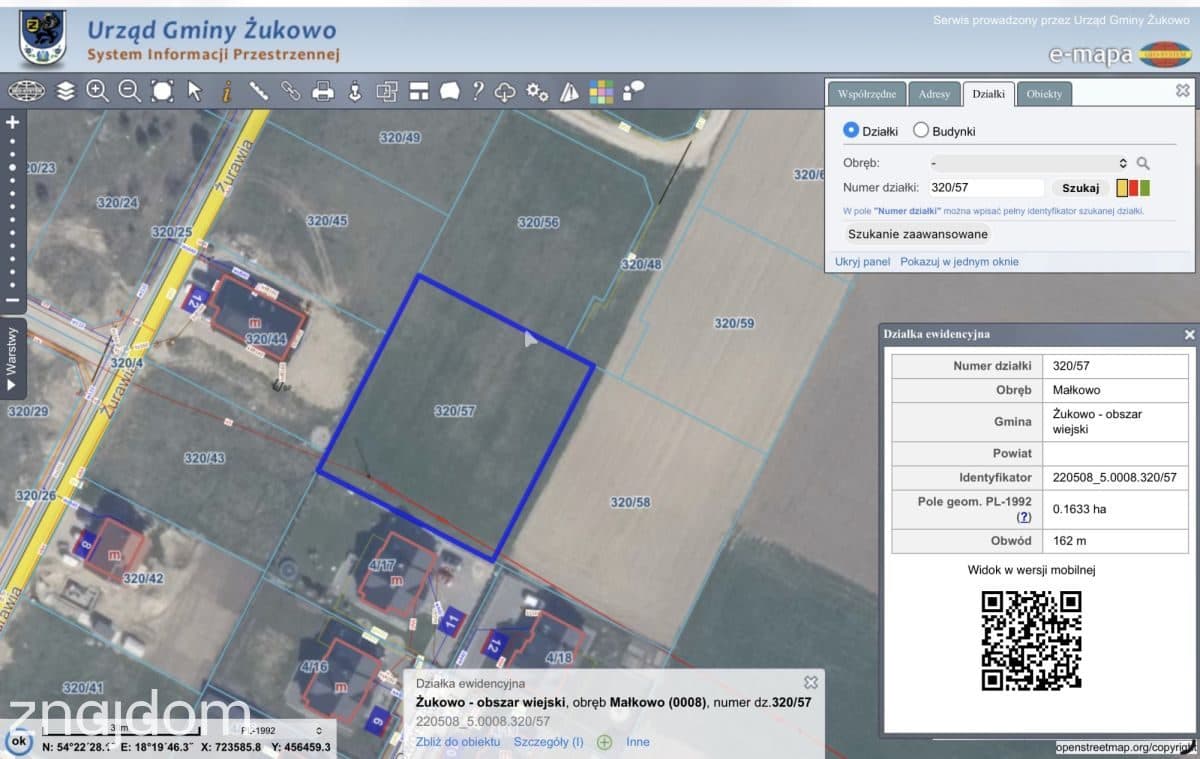1200x759 pixels.
Task: Open Szczegóły (I) parcel details link
Action: 548,741
